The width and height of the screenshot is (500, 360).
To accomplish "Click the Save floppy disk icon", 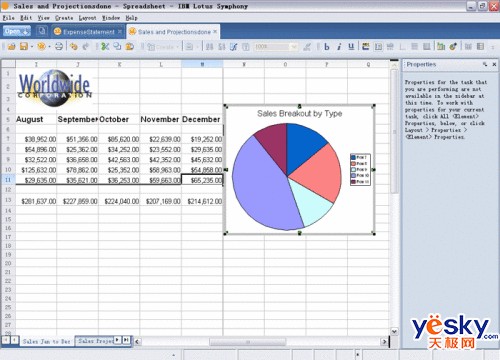I will pyautogui.click(x=24, y=47).
